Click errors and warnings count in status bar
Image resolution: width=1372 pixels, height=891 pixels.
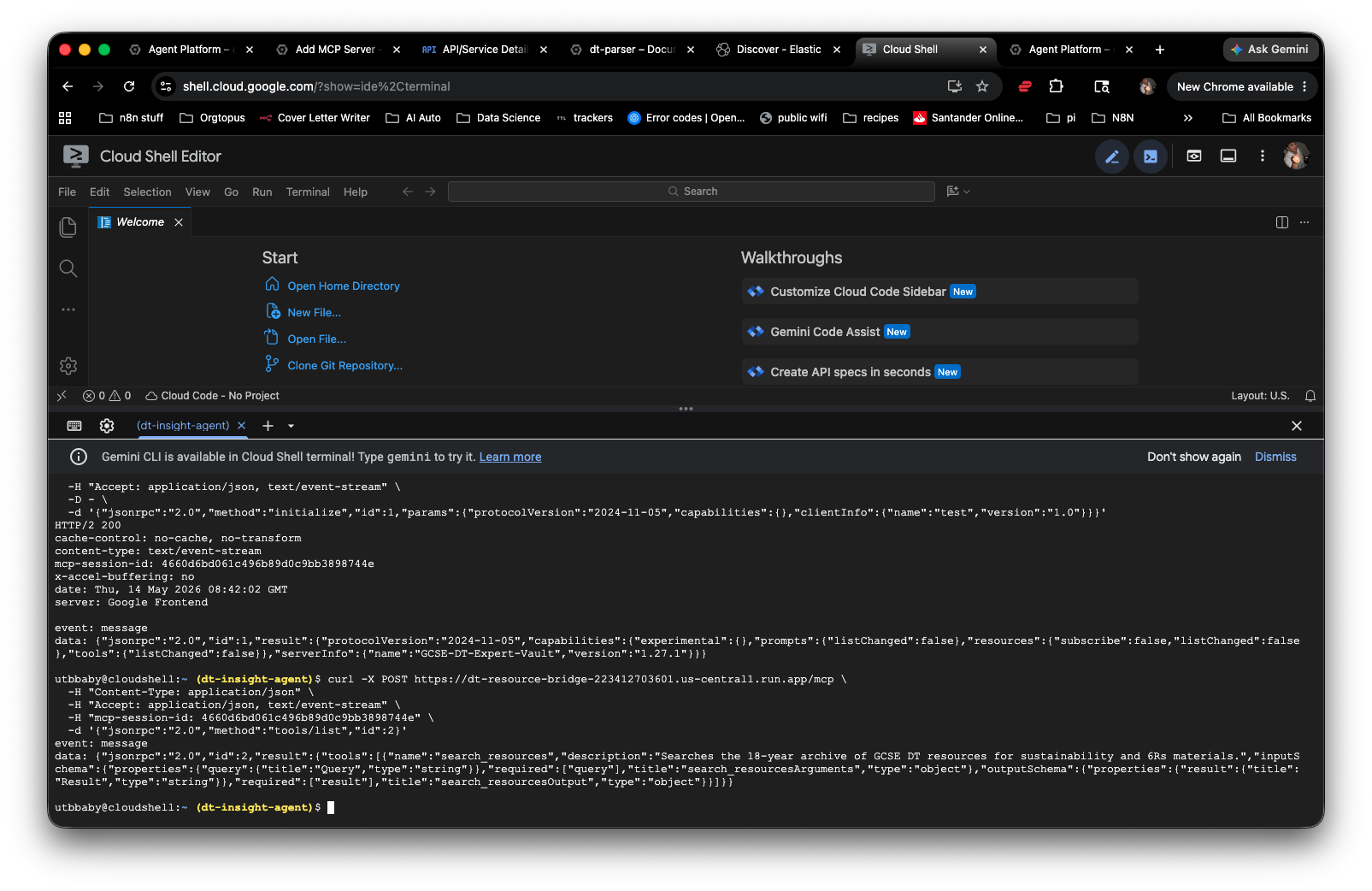(107, 396)
